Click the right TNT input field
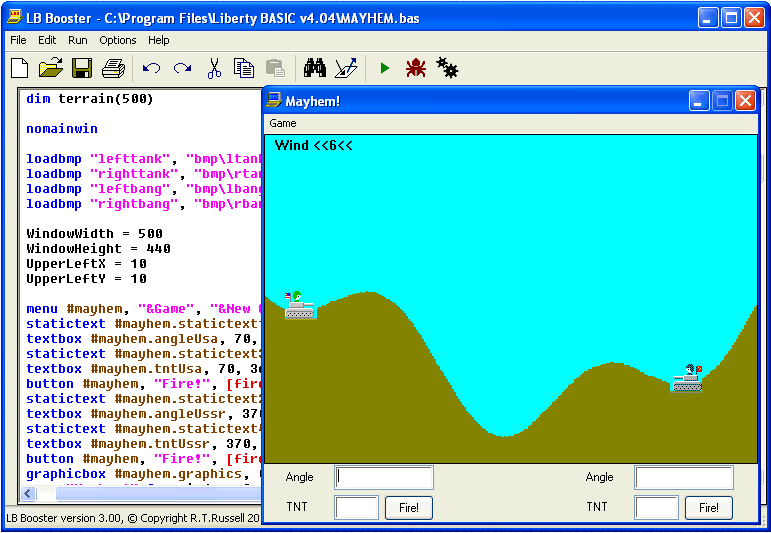Viewport: 771px width, 533px height. [656, 508]
